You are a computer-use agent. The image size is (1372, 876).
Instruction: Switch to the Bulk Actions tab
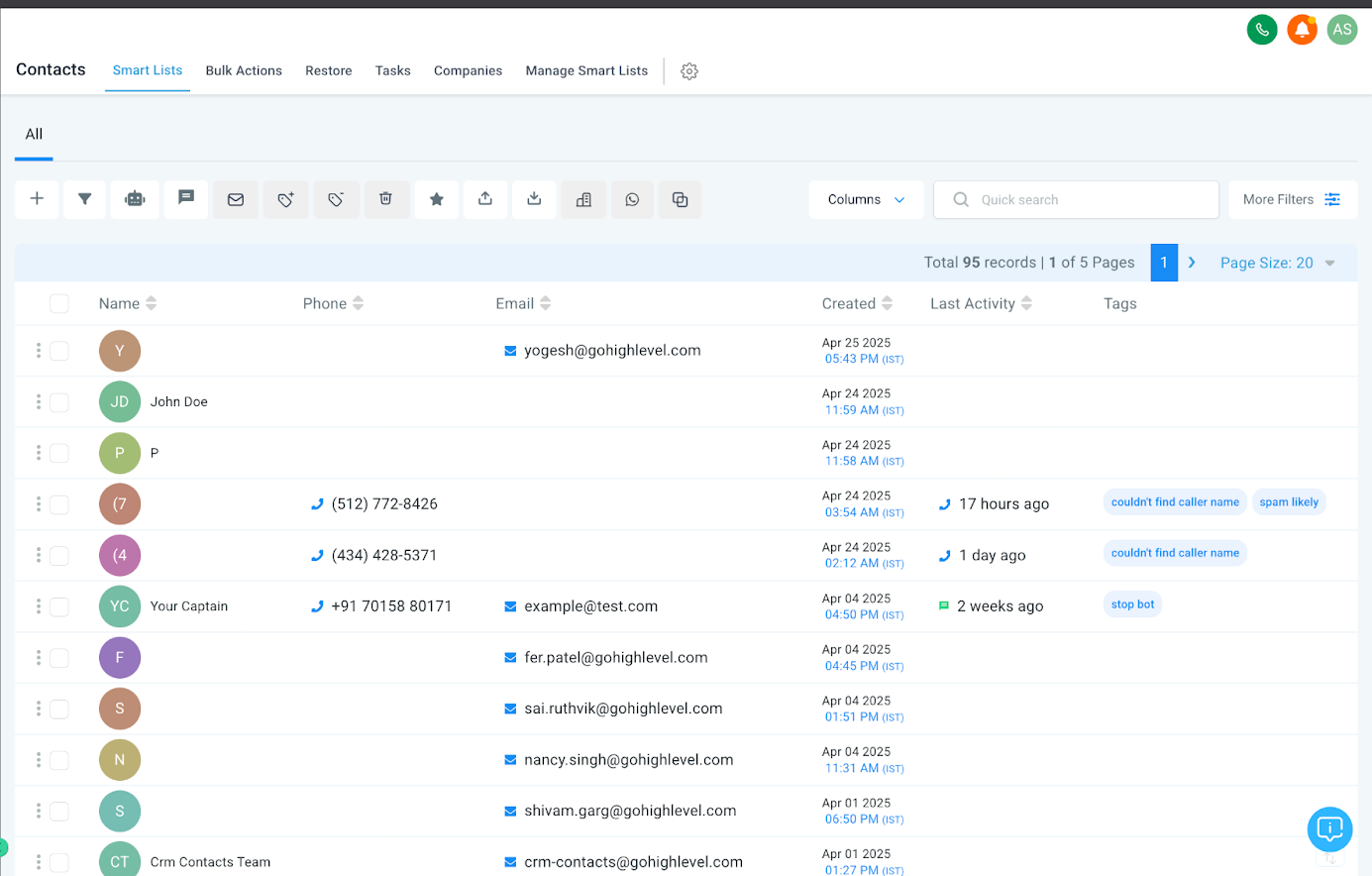point(244,71)
